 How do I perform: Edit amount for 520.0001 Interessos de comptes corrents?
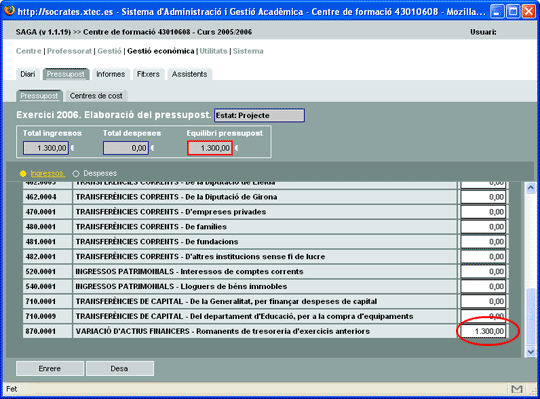(x=483, y=272)
